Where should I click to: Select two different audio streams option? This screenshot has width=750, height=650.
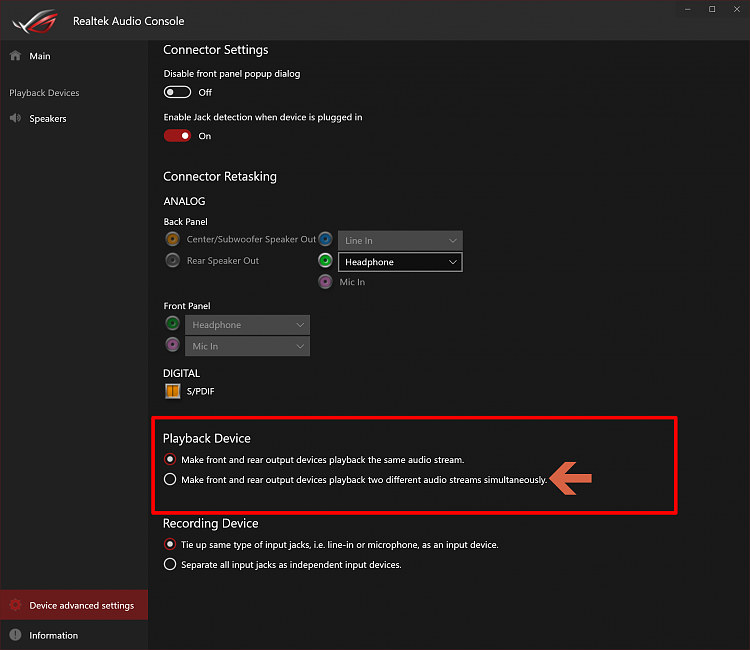click(170, 479)
